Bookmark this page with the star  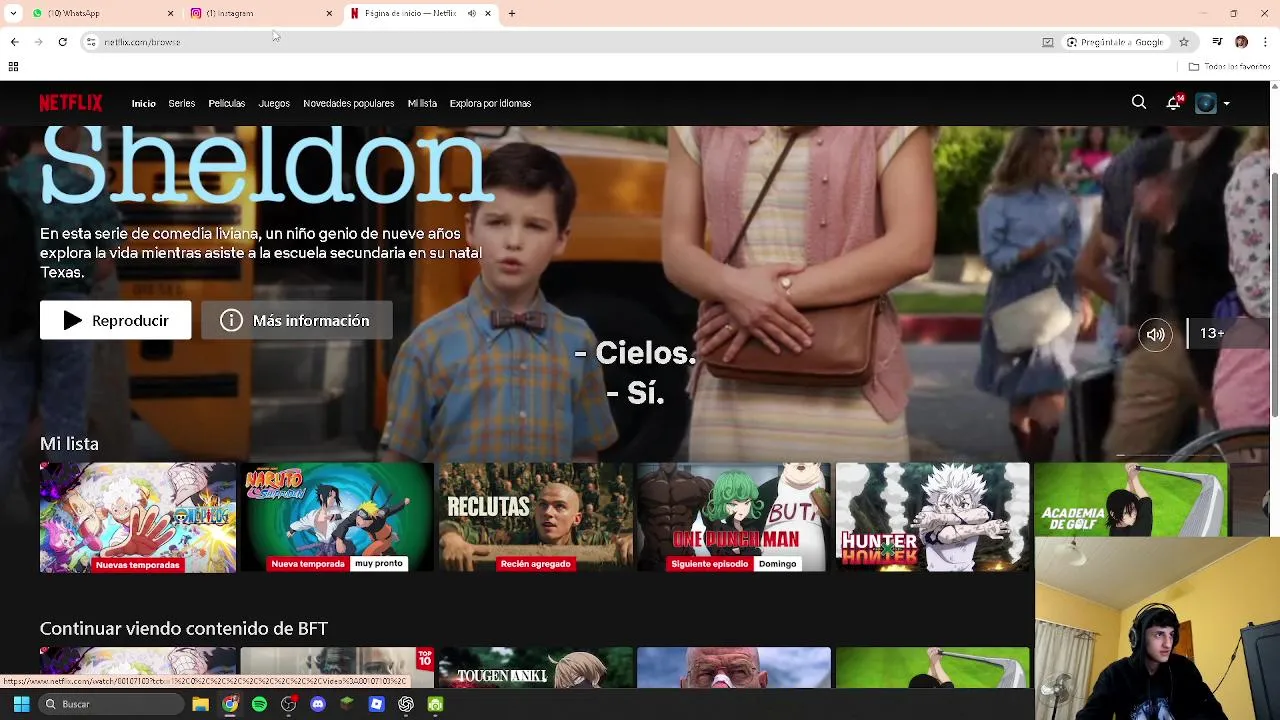(1184, 42)
